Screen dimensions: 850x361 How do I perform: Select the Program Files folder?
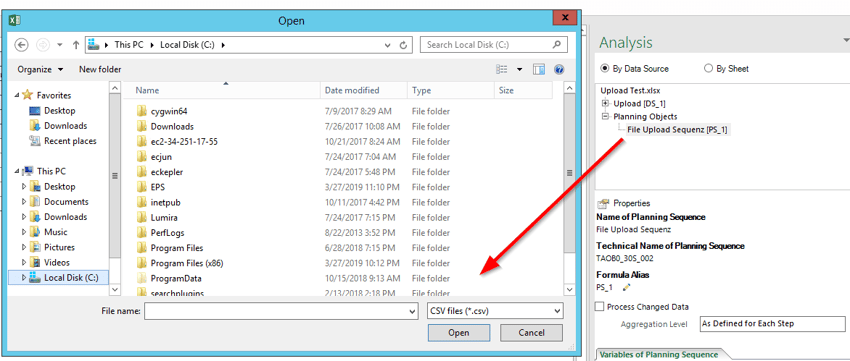click(x=177, y=248)
